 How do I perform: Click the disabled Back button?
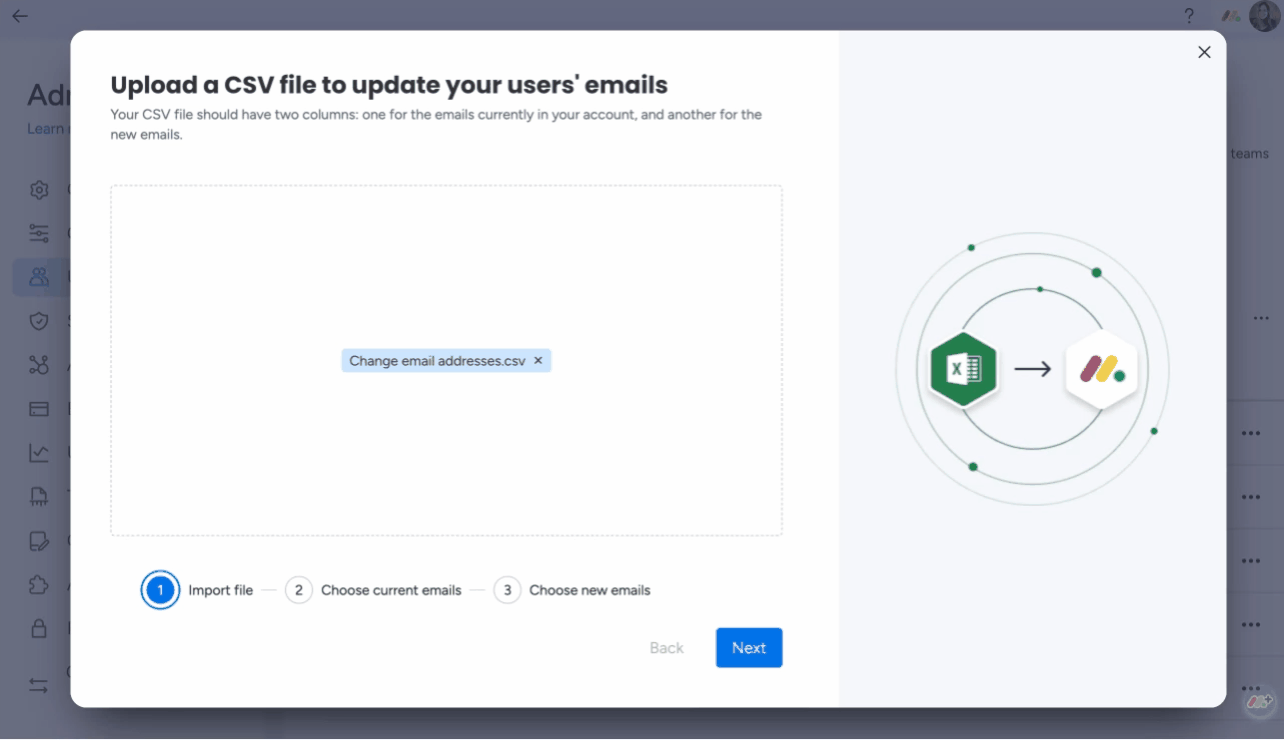[666, 648]
